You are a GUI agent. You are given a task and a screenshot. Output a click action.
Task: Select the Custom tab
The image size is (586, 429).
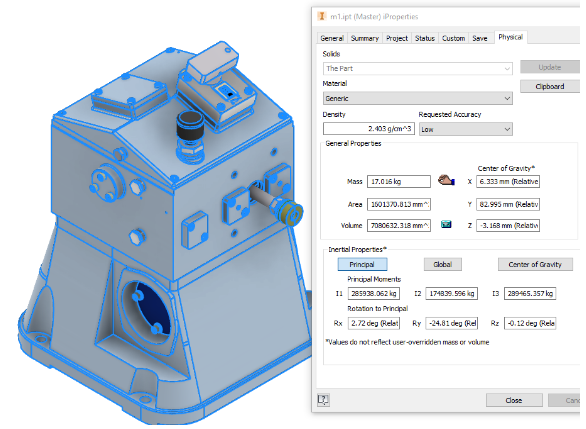pyautogui.click(x=453, y=38)
